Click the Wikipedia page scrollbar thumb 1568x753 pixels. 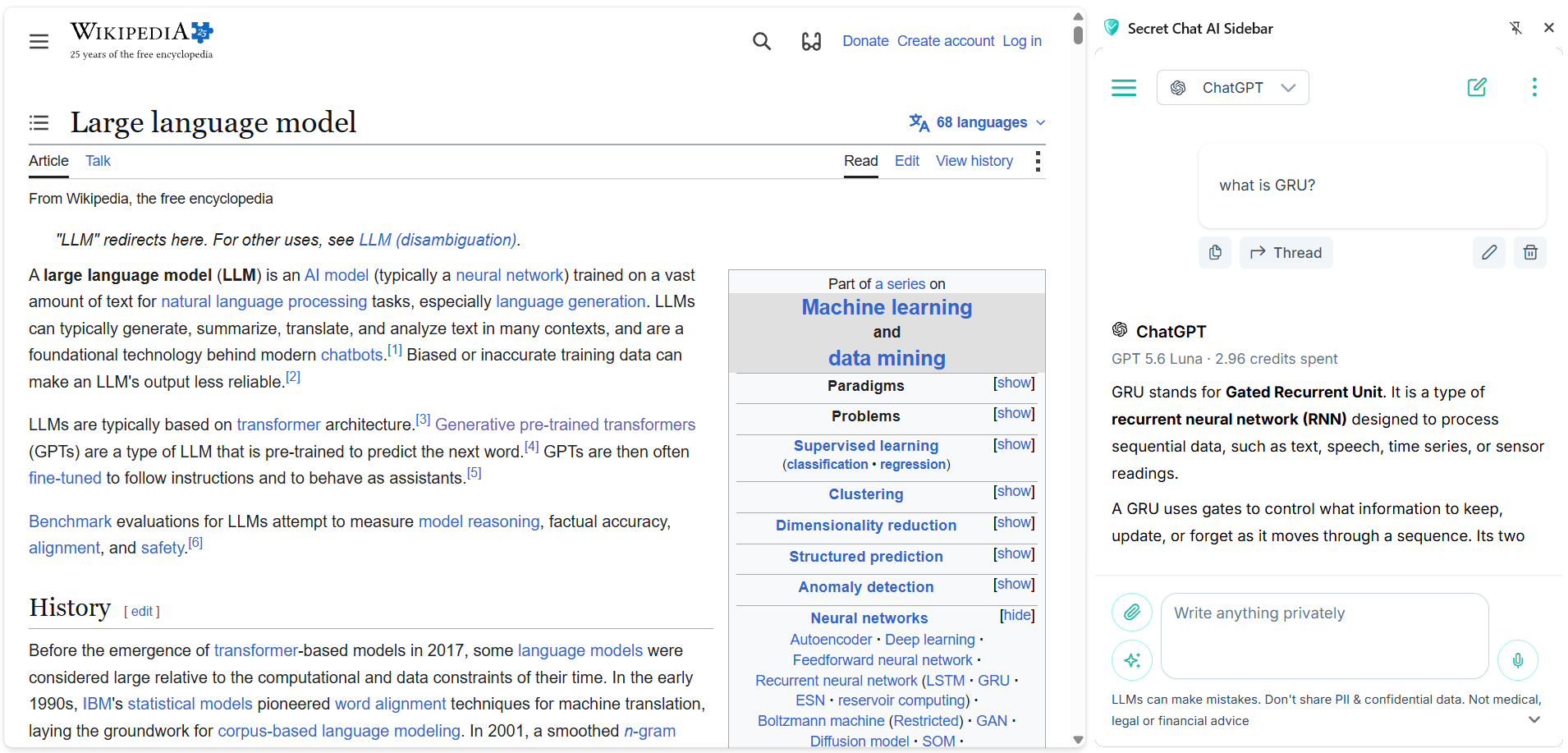coord(1078,34)
